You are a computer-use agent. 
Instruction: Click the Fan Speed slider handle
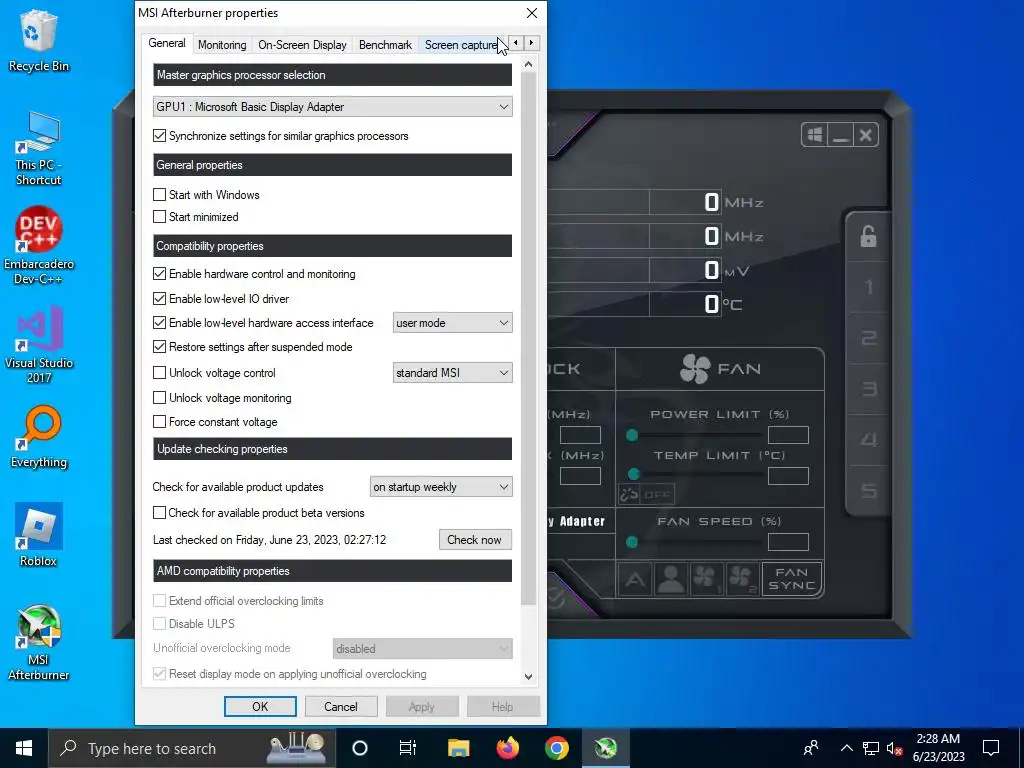(x=632, y=542)
